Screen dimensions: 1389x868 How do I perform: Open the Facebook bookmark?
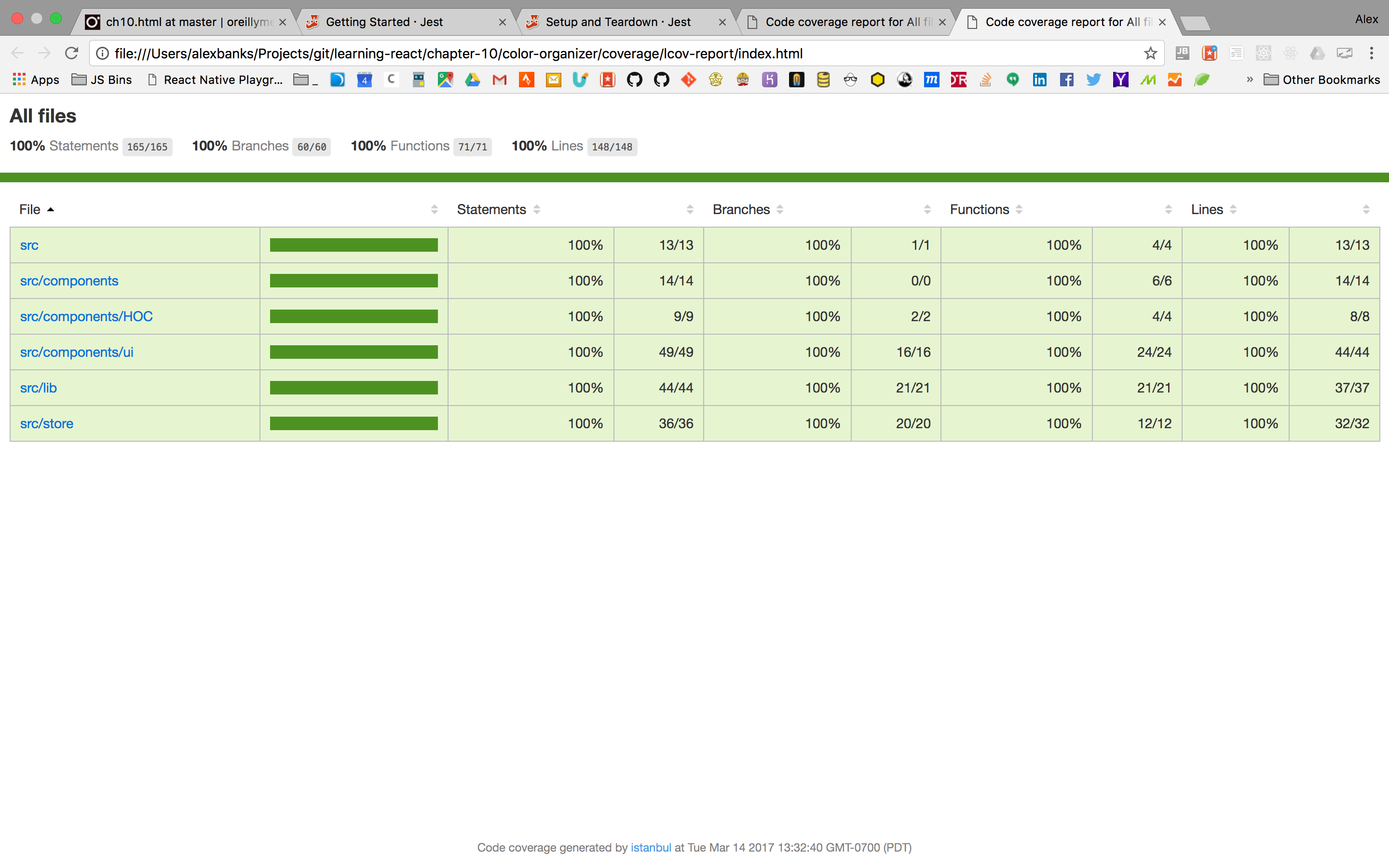coord(1066,80)
